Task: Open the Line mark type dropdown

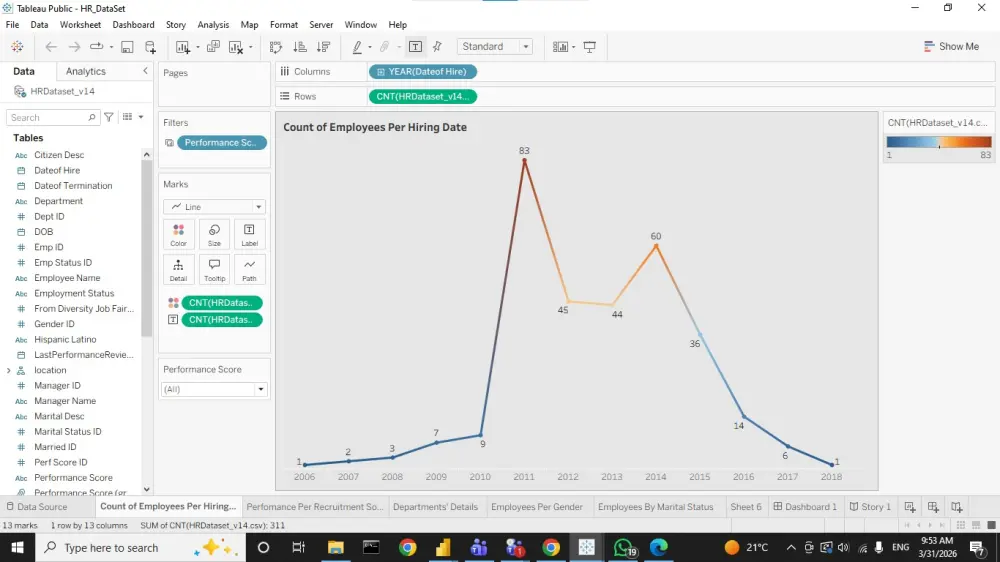Action: 214,207
